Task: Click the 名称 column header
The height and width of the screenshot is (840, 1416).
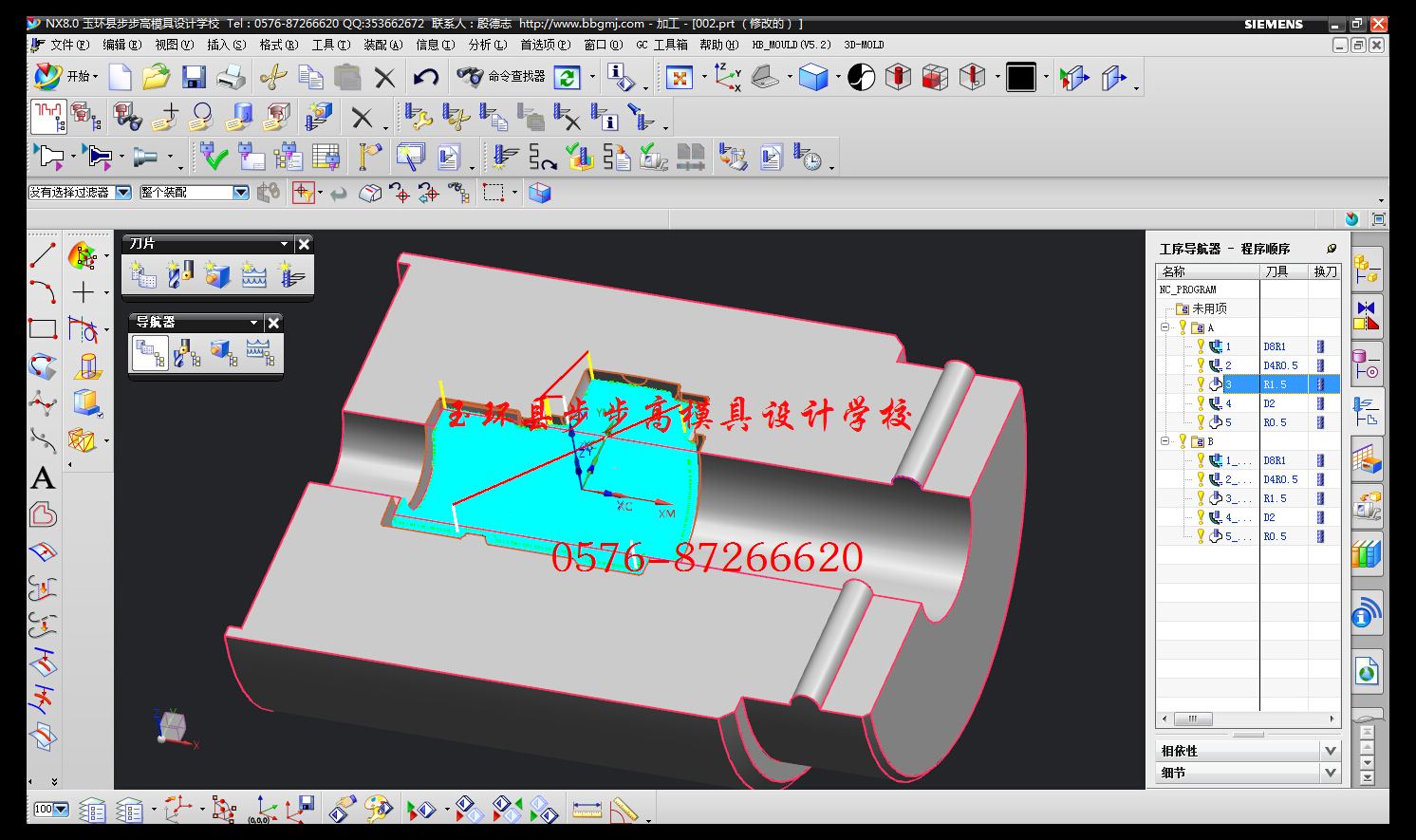Action: [1207, 271]
